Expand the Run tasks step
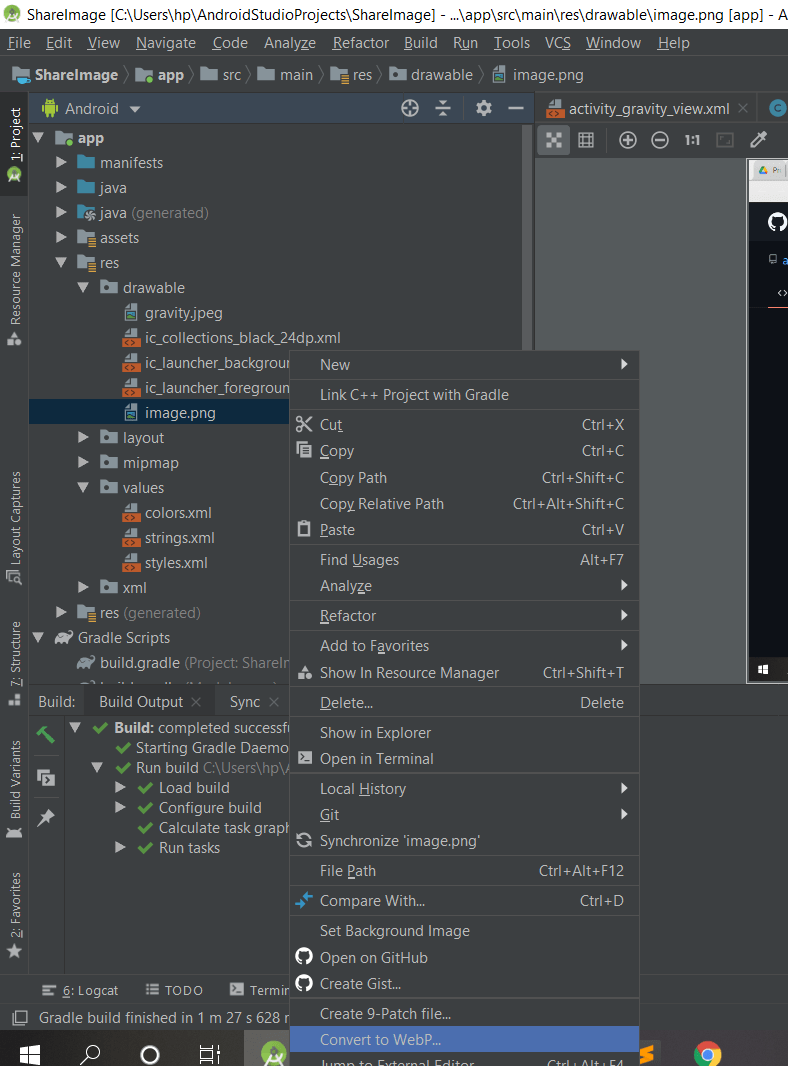The image size is (788, 1066). click(120, 848)
